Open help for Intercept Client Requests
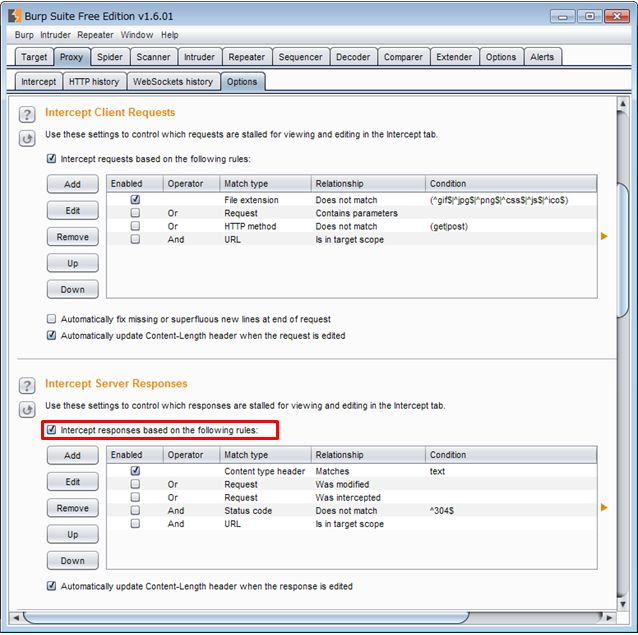This screenshot has height=635, width=638. tap(27, 114)
